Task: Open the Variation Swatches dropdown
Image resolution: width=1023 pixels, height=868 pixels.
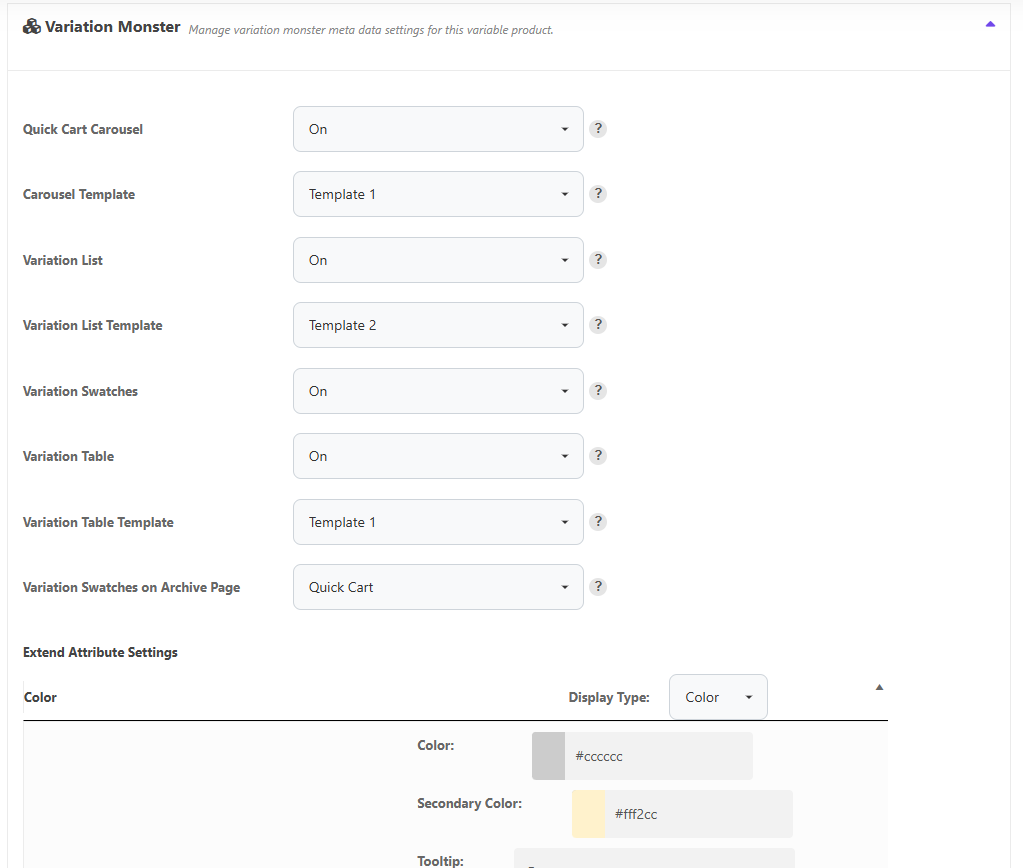Action: 438,391
